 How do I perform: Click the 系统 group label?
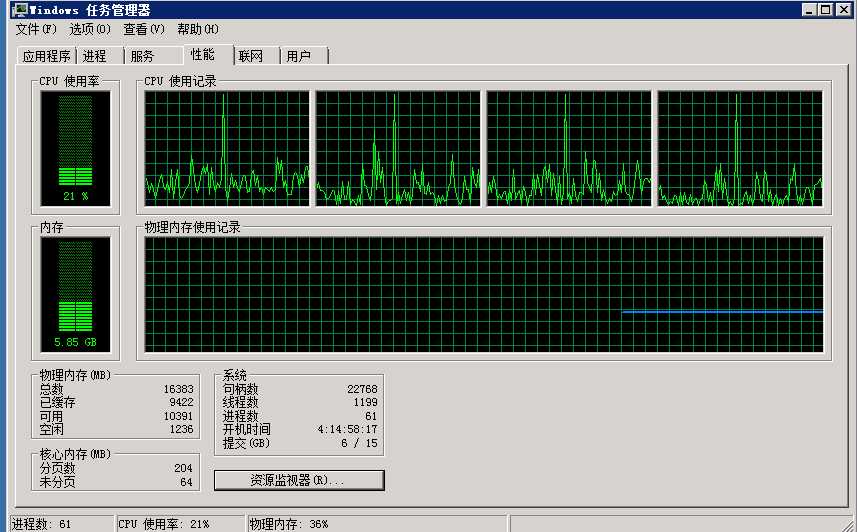coord(234,375)
